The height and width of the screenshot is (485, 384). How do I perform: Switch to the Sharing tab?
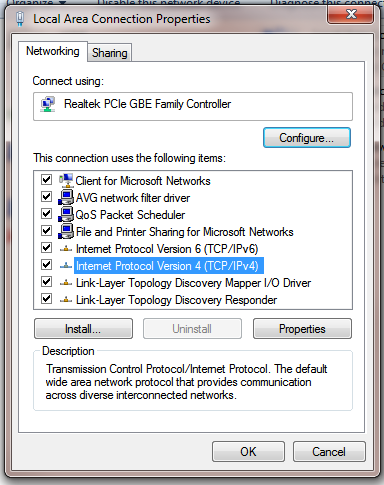click(x=110, y=53)
